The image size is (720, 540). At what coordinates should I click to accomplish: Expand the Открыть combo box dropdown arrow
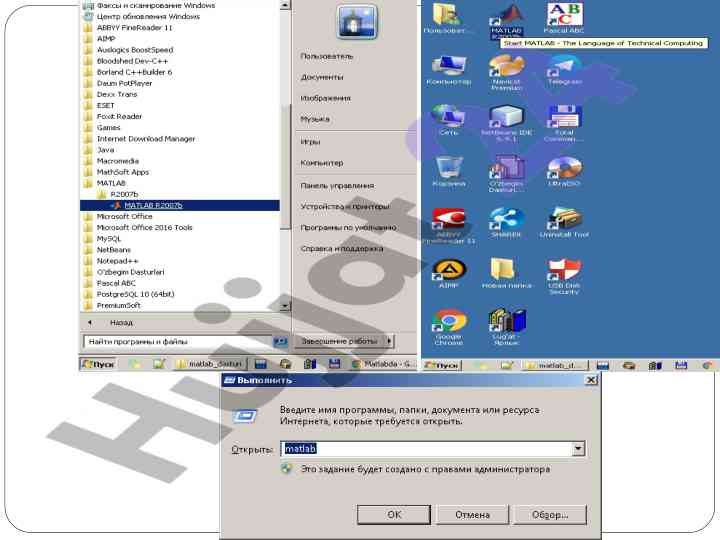pos(577,449)
